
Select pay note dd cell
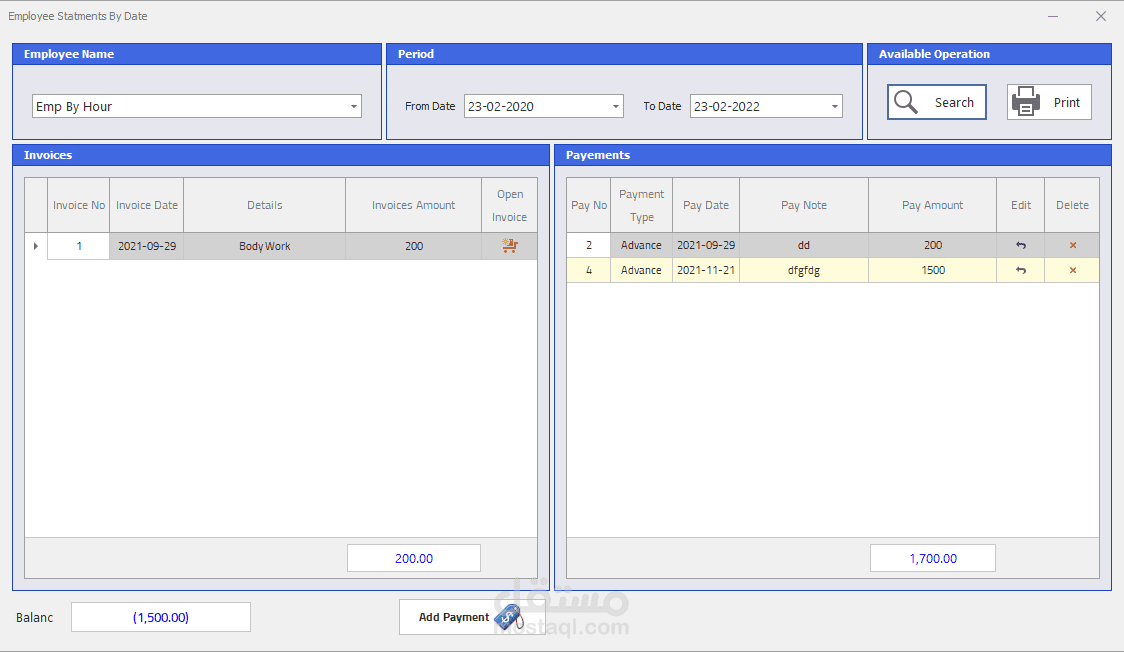pyautogui.click(x=804, y=245)
